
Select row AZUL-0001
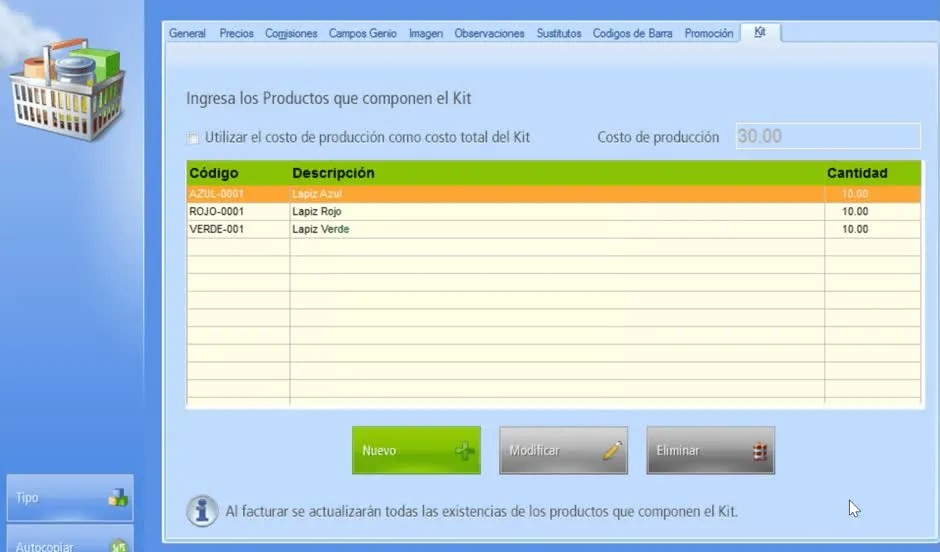553,194
